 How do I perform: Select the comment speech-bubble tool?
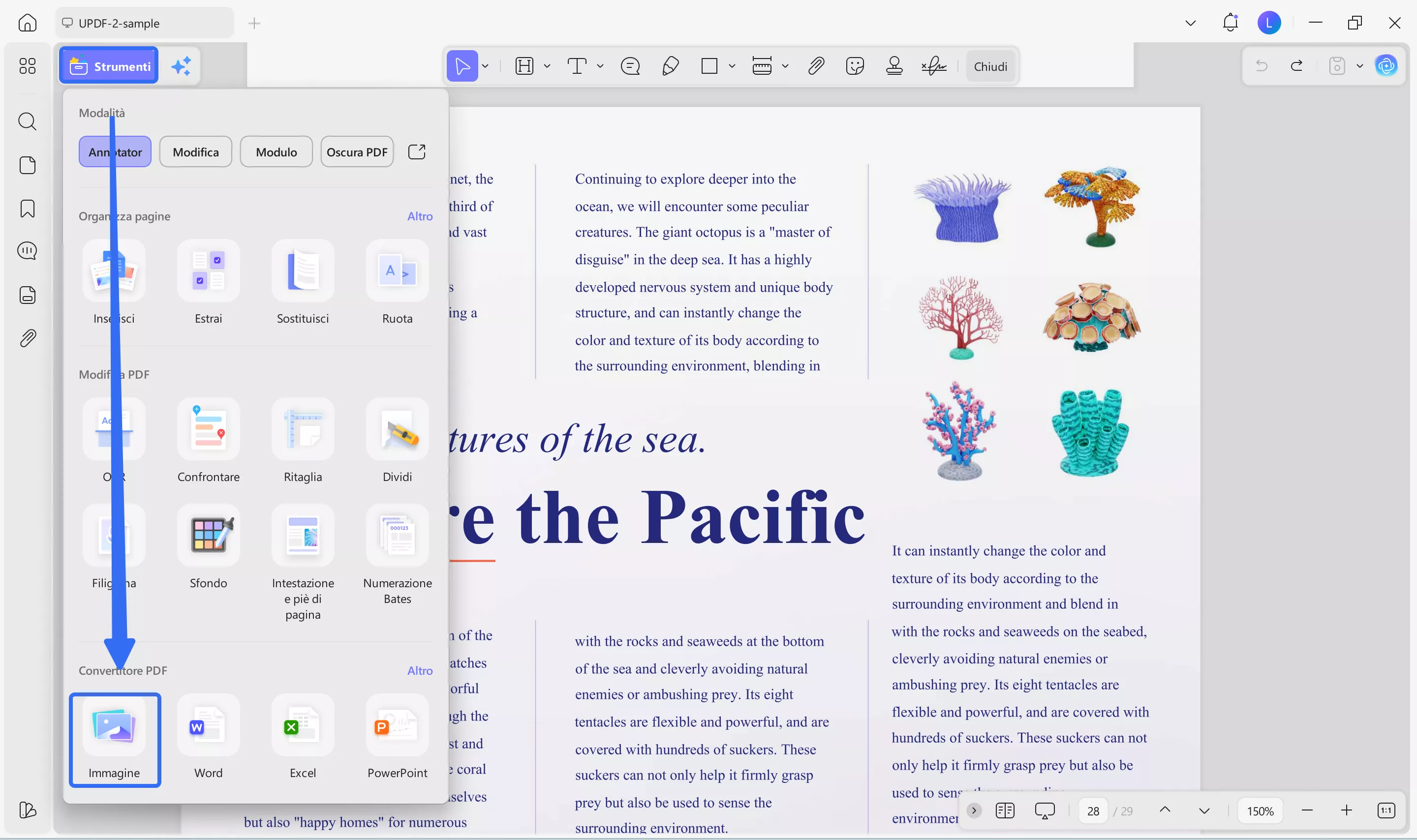630,66
